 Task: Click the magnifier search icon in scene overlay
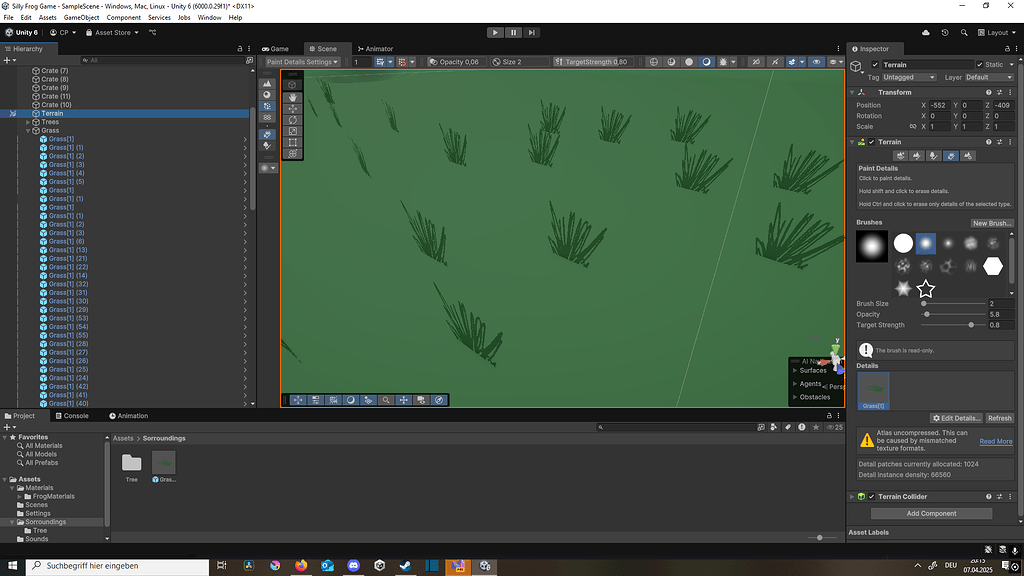tap(385, 400)
